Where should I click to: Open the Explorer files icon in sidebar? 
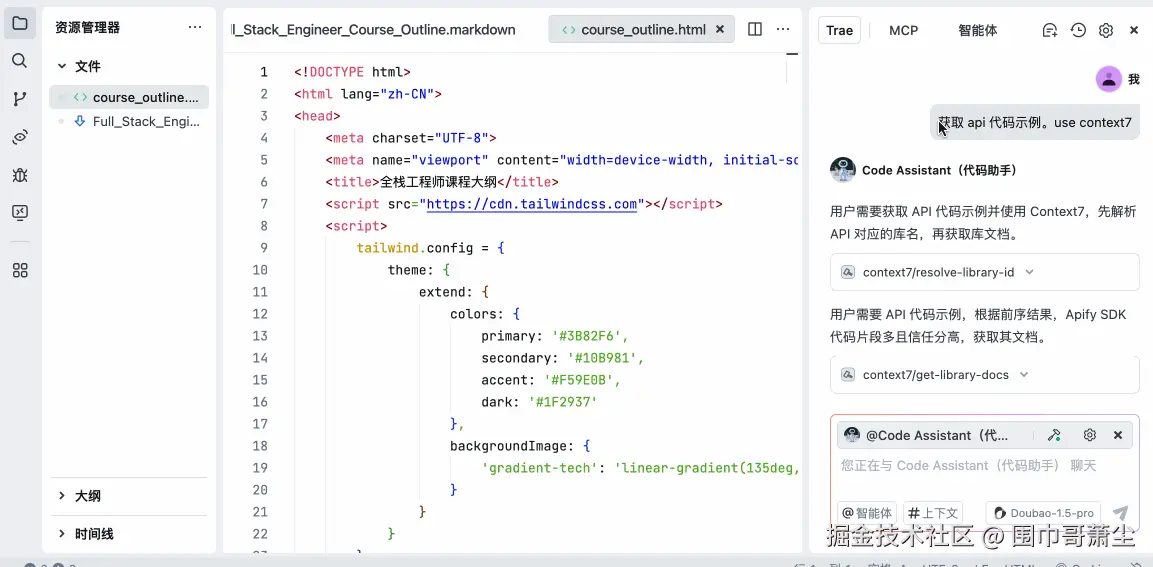[x=20, y=24]
